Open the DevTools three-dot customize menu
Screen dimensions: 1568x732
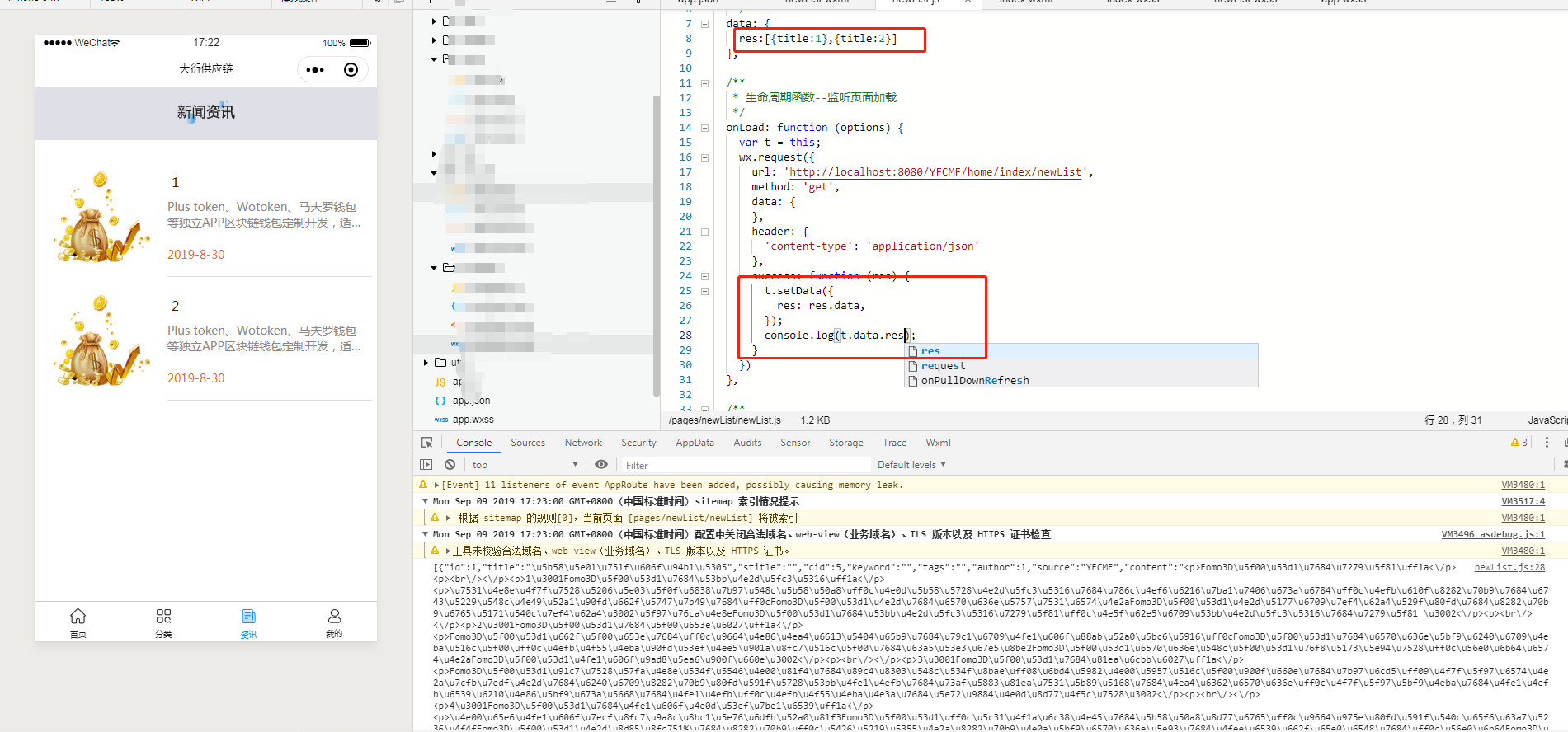coord(1547,443)
